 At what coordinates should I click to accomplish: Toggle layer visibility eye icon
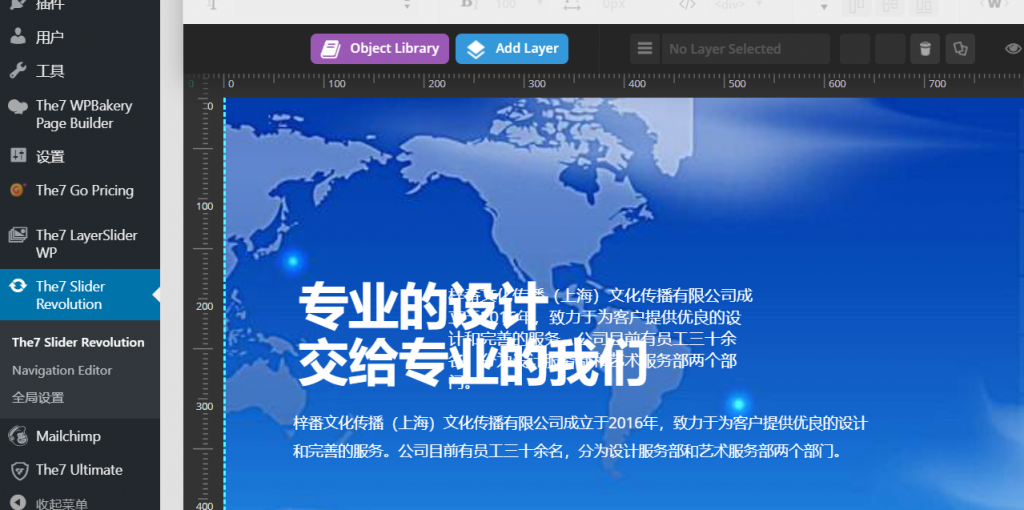click(x=1012, y=49)
